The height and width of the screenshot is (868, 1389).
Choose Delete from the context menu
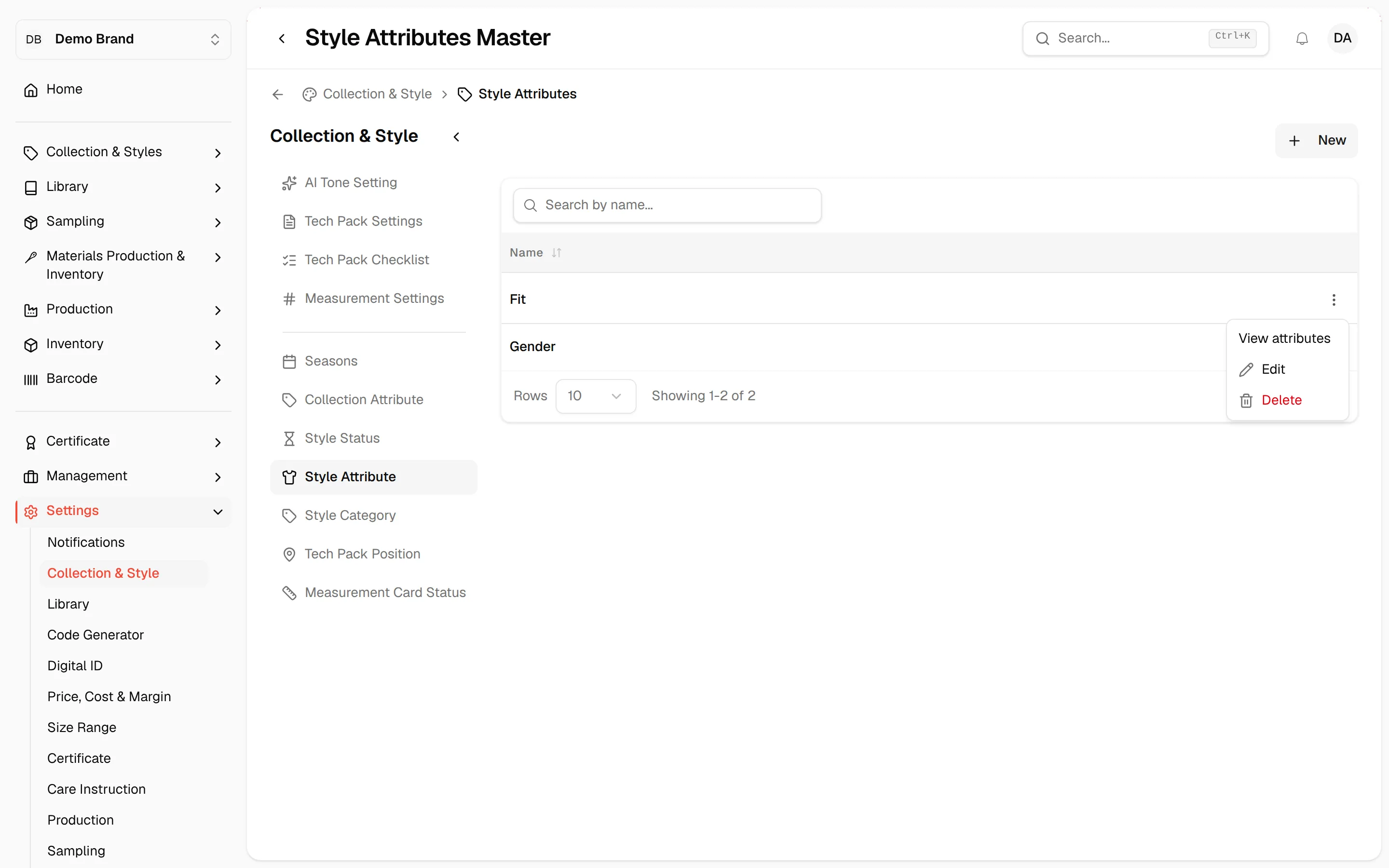tap(1287, 400)
